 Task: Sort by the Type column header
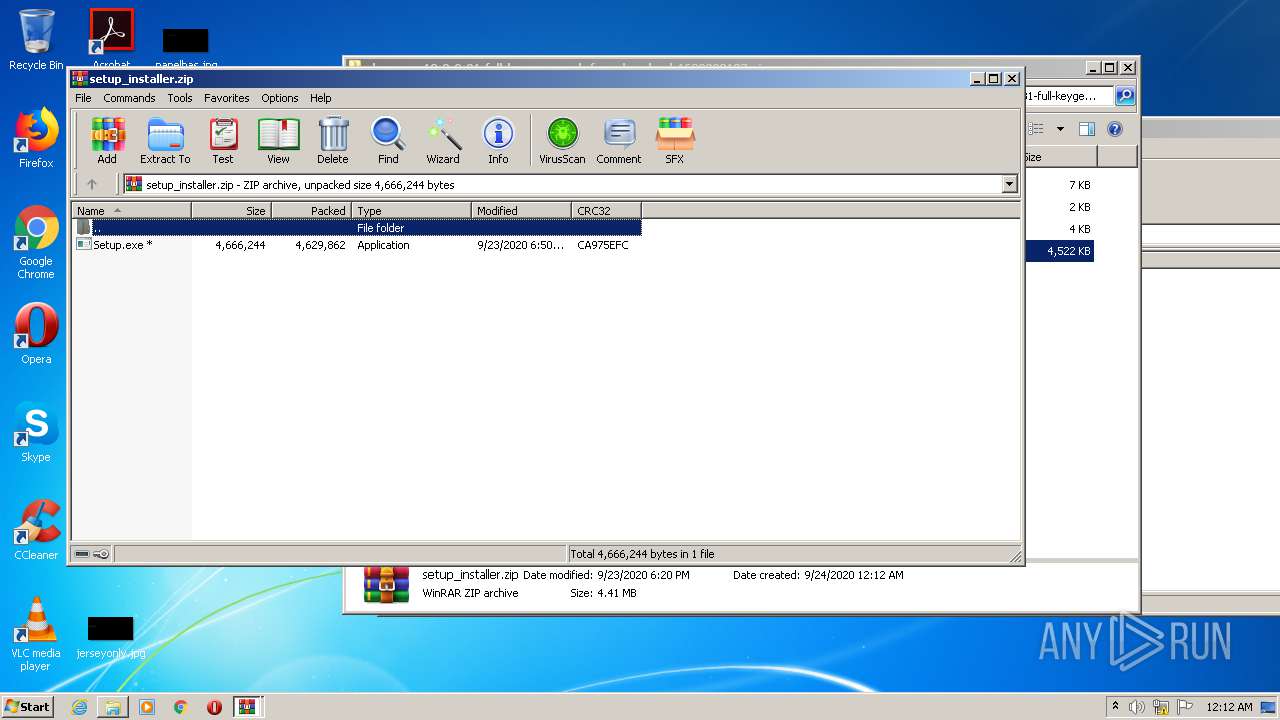pos(411,211)
